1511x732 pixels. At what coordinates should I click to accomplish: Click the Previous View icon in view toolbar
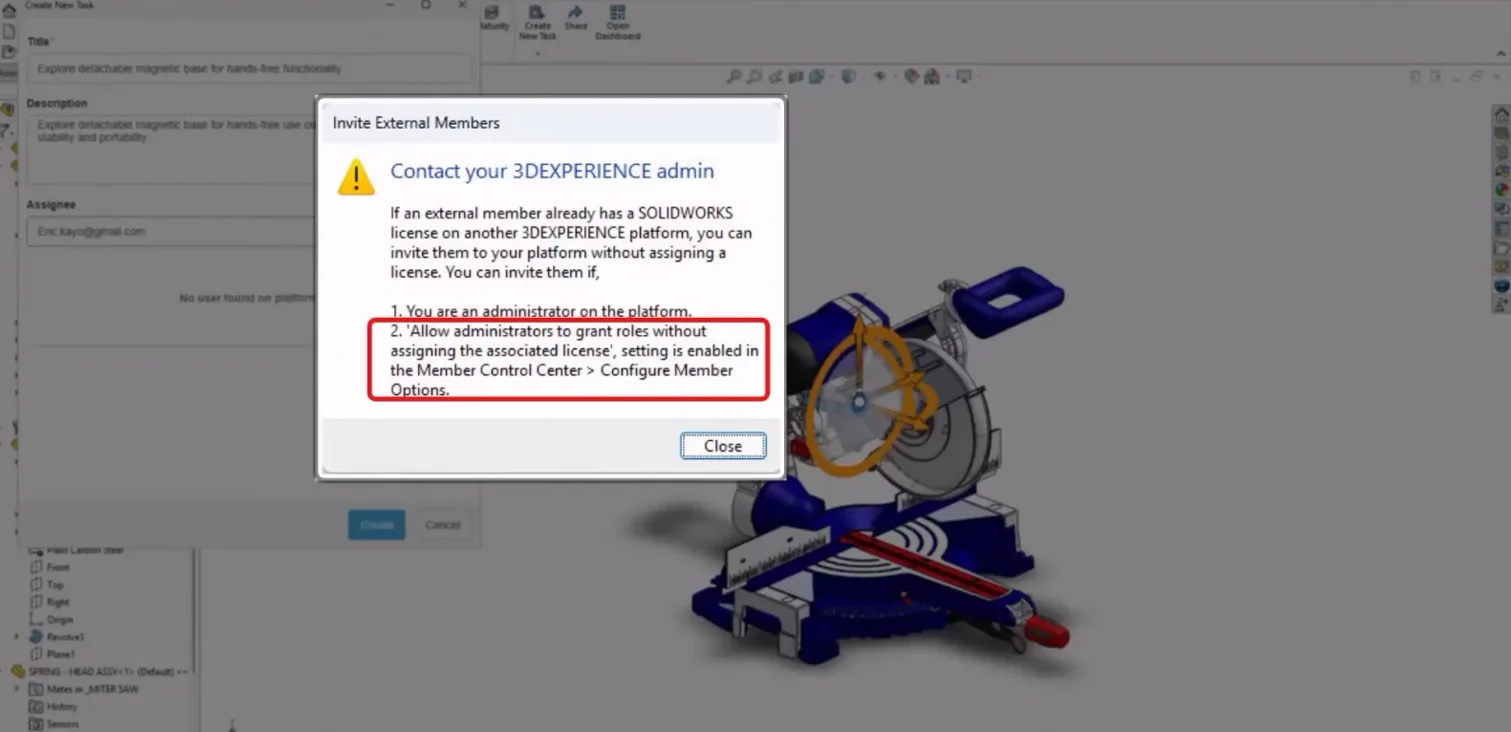pos(775,76)
